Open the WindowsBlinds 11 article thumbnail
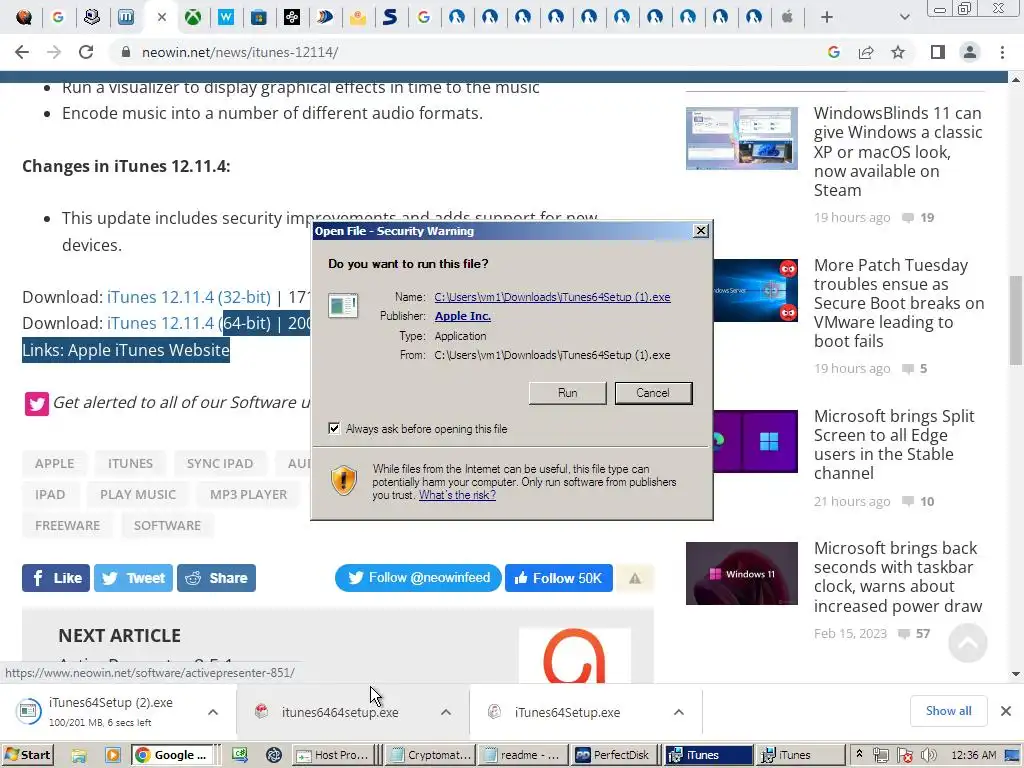The image size is (1024, 768). (741, 138)
